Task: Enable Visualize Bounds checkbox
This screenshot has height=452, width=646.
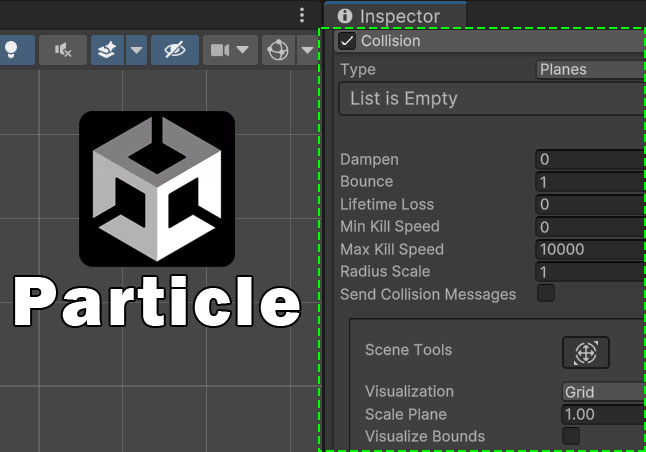Action: coord(571,436)
